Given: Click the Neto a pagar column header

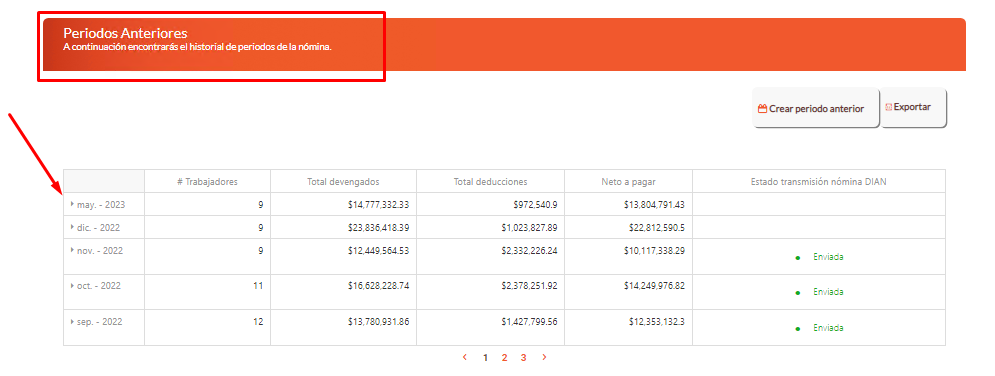Looking at the screenshot, I should 628,181.
